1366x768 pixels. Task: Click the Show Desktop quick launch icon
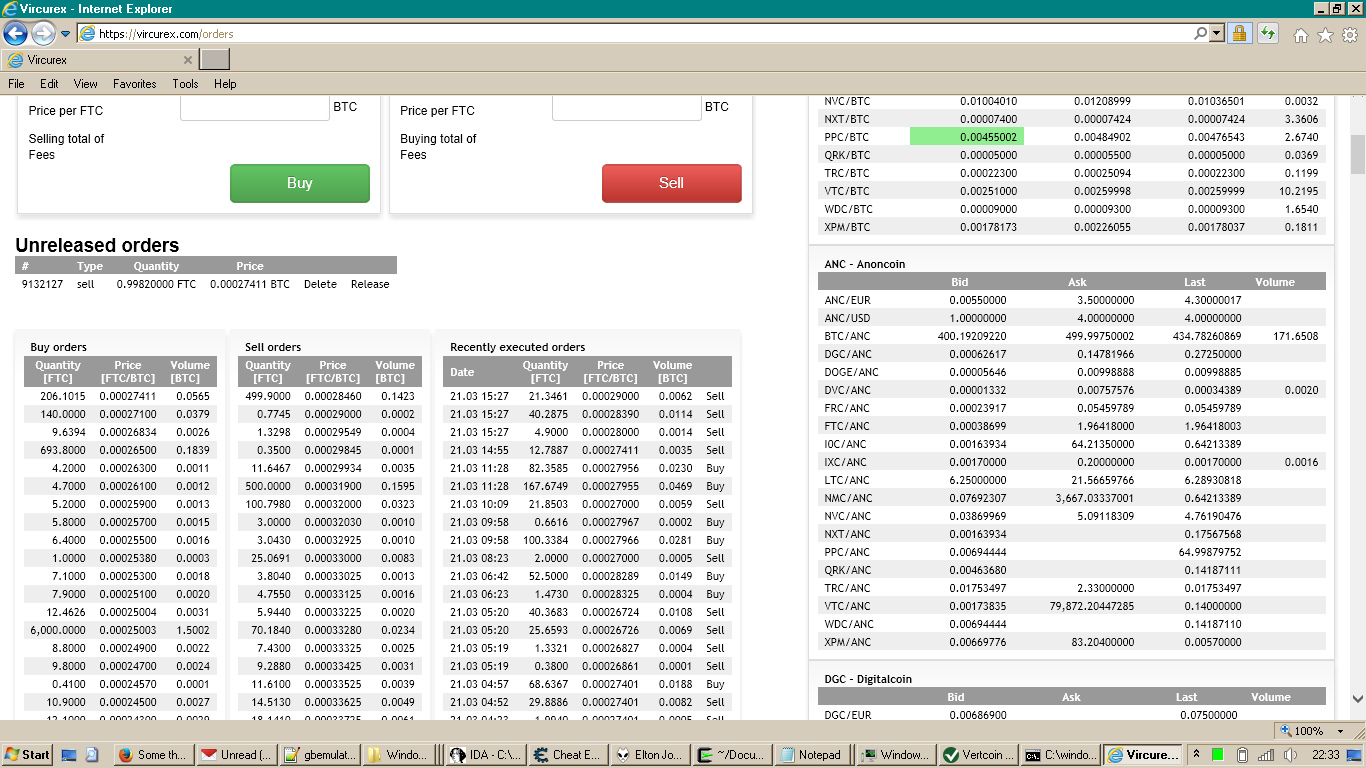[x=69, y=755]
